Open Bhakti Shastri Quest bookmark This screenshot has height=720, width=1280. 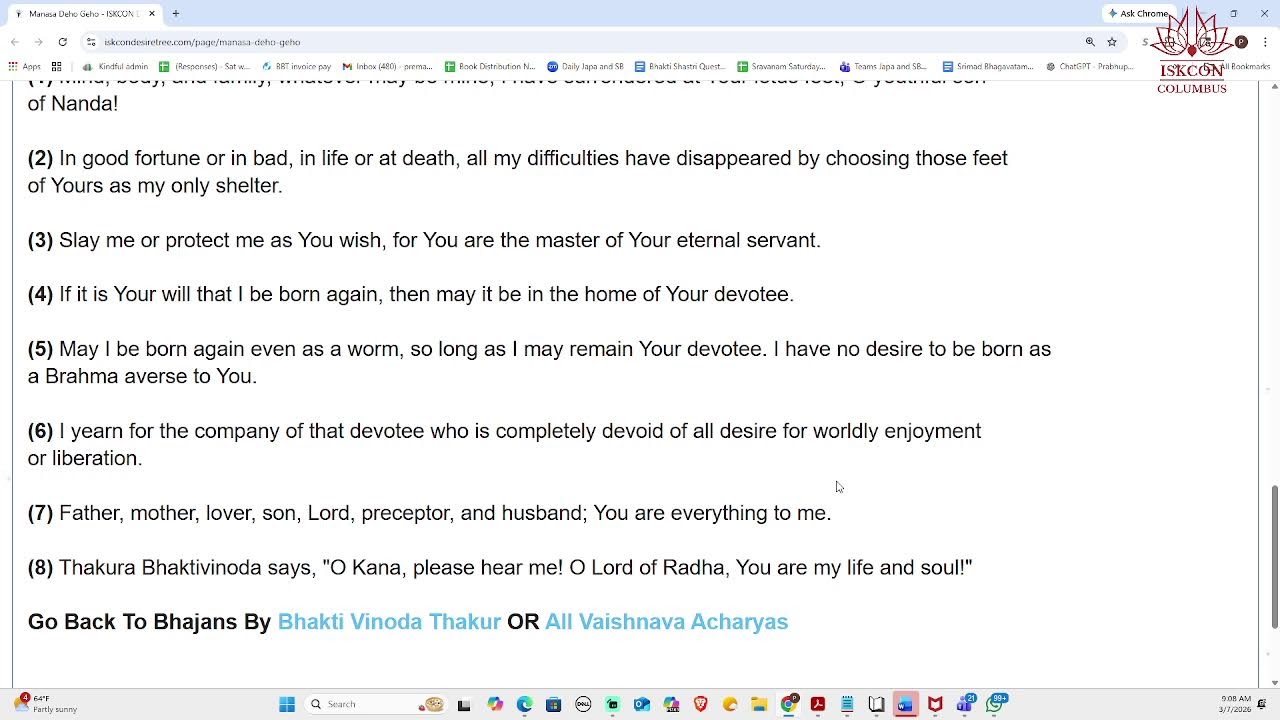[x=680, y=67]
